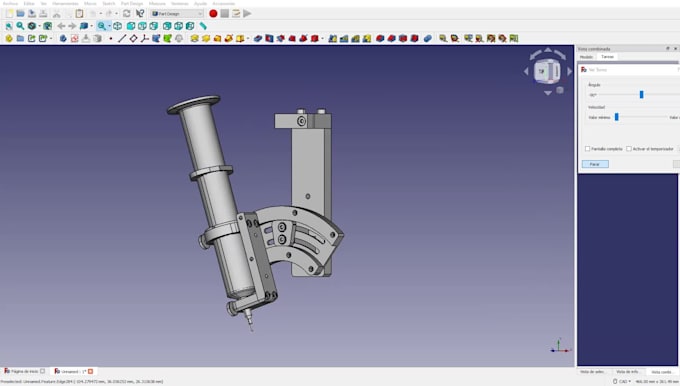Open the draw style icon
Viewport: 680px width, 386px height.
(x=32, y=26)
